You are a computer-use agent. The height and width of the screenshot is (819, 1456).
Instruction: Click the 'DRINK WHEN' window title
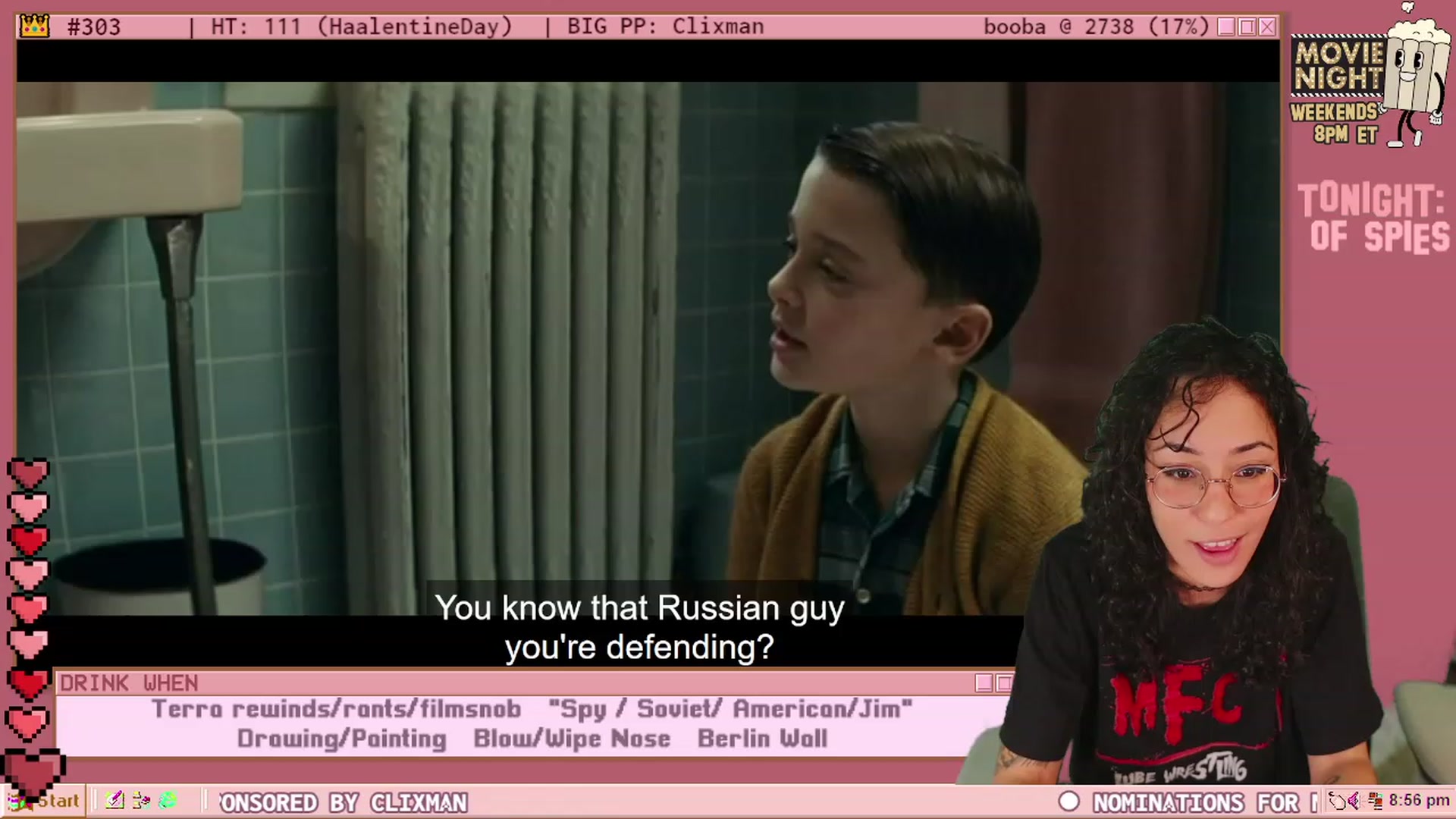129,683
